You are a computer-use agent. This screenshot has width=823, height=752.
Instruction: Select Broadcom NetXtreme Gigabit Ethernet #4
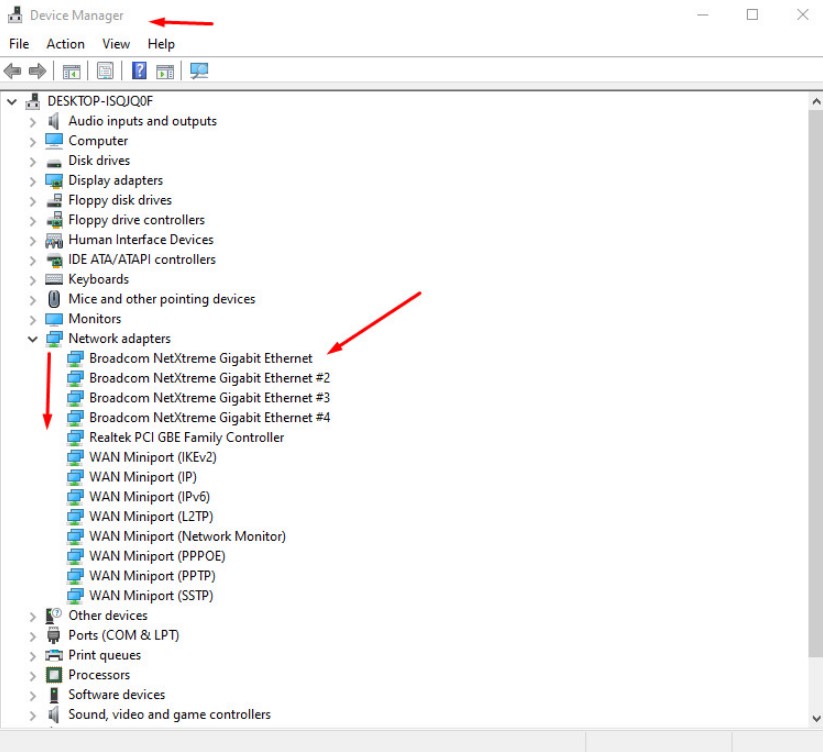pyautogui.click(x=209, y=418)
